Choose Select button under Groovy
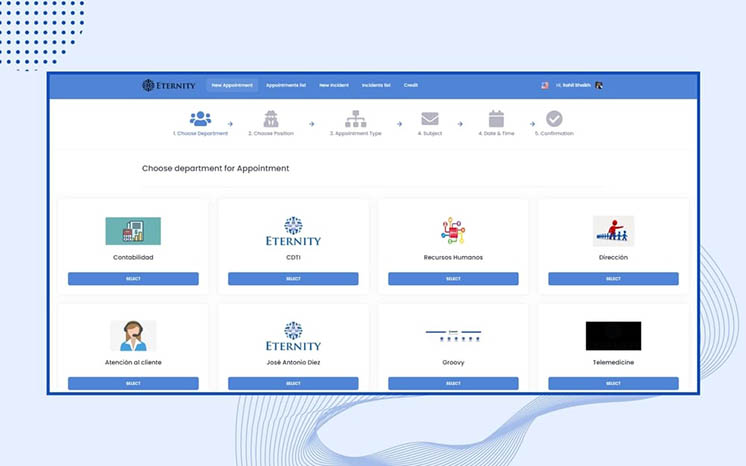The image size is (746, 466). tap(453, 384)
